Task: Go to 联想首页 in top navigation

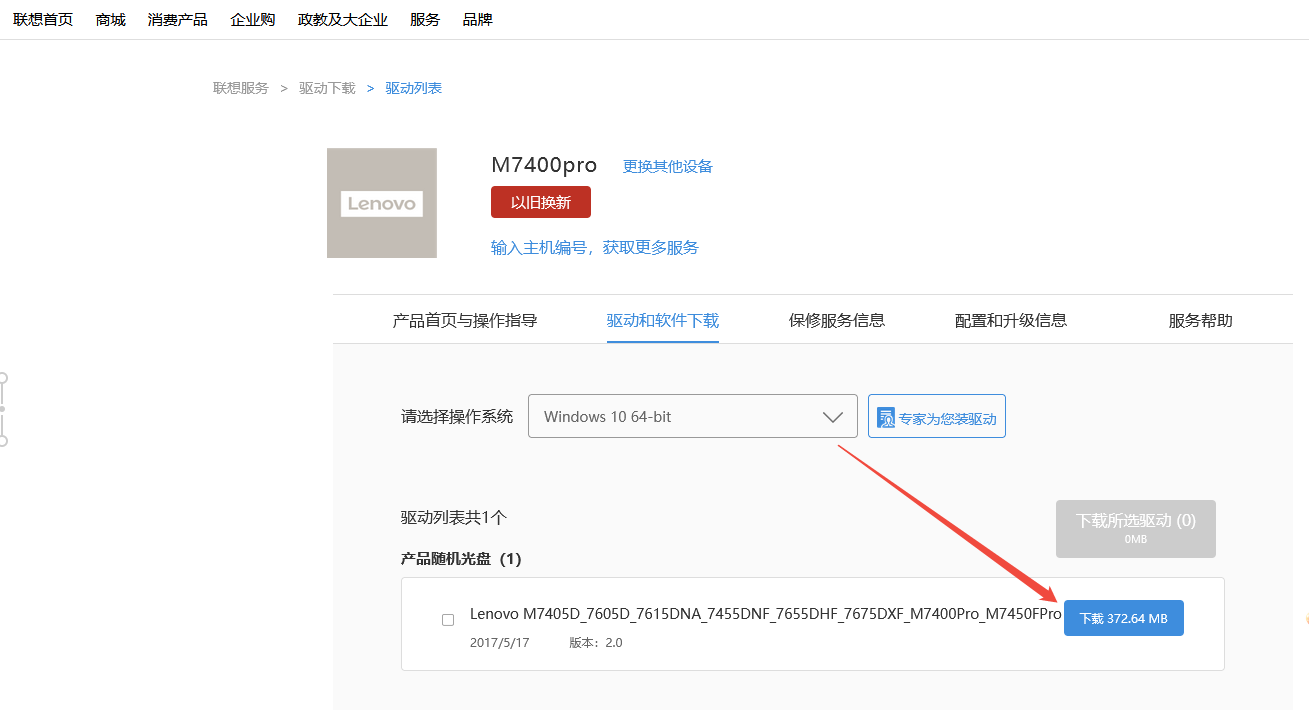Action: [43, 19]
